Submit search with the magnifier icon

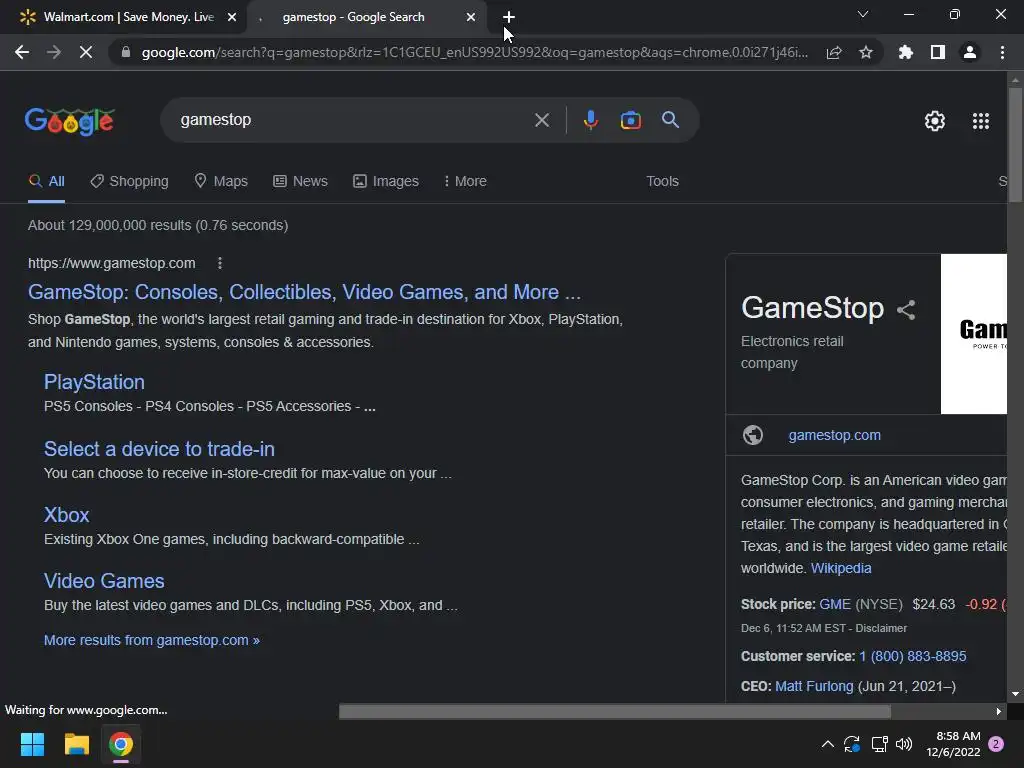(x=671, y=120)
